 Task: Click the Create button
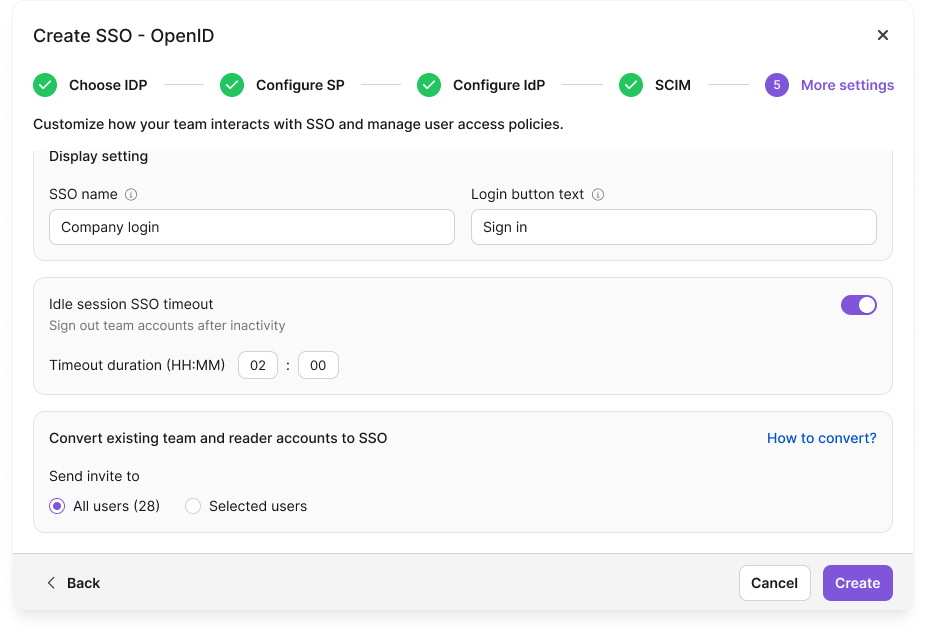857,583
